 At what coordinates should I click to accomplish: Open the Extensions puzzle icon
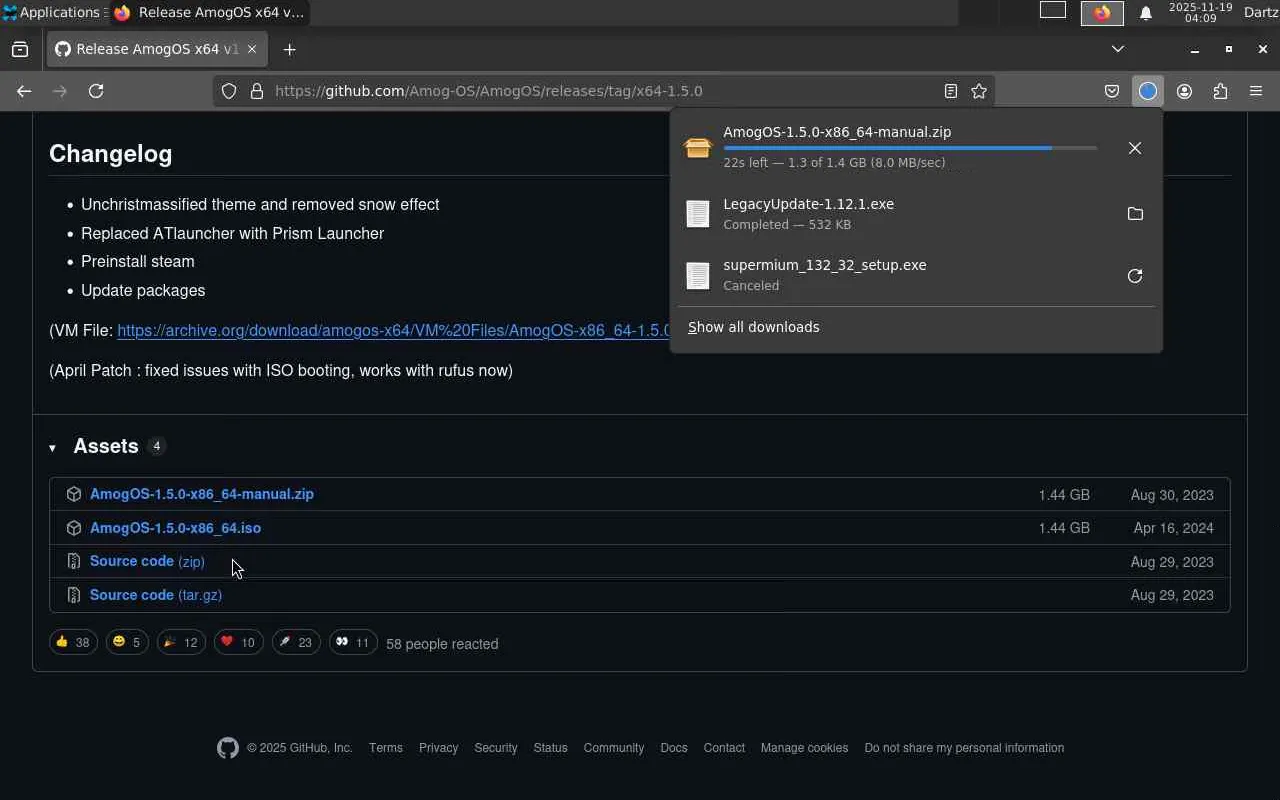[x=1220, y=91]
